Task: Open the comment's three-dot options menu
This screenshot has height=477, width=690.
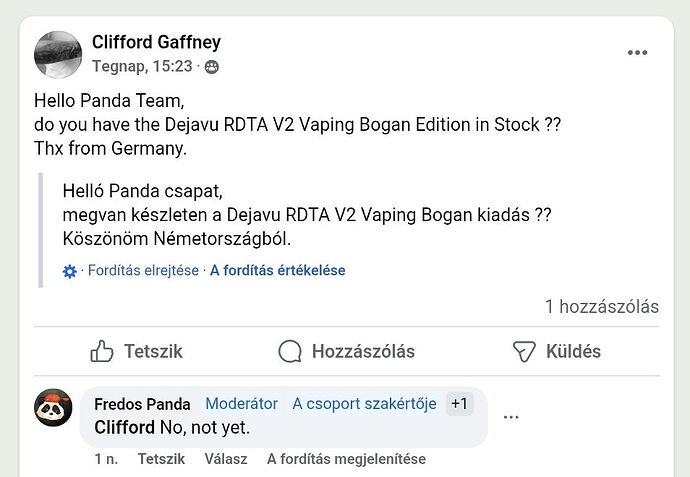Action: (x=511, y=417)
